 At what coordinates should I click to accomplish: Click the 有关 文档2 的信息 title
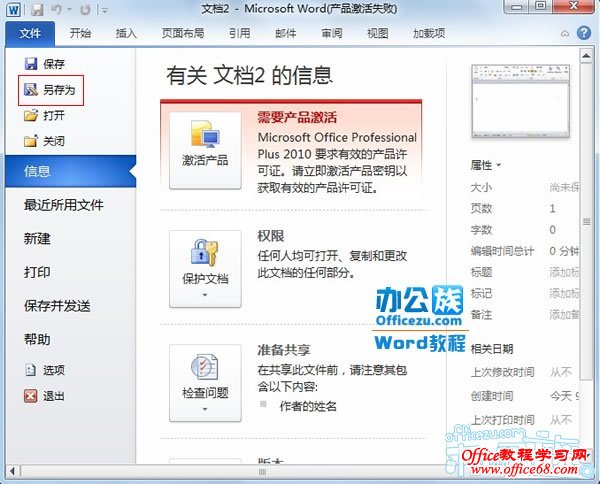(x=249, y=75)
